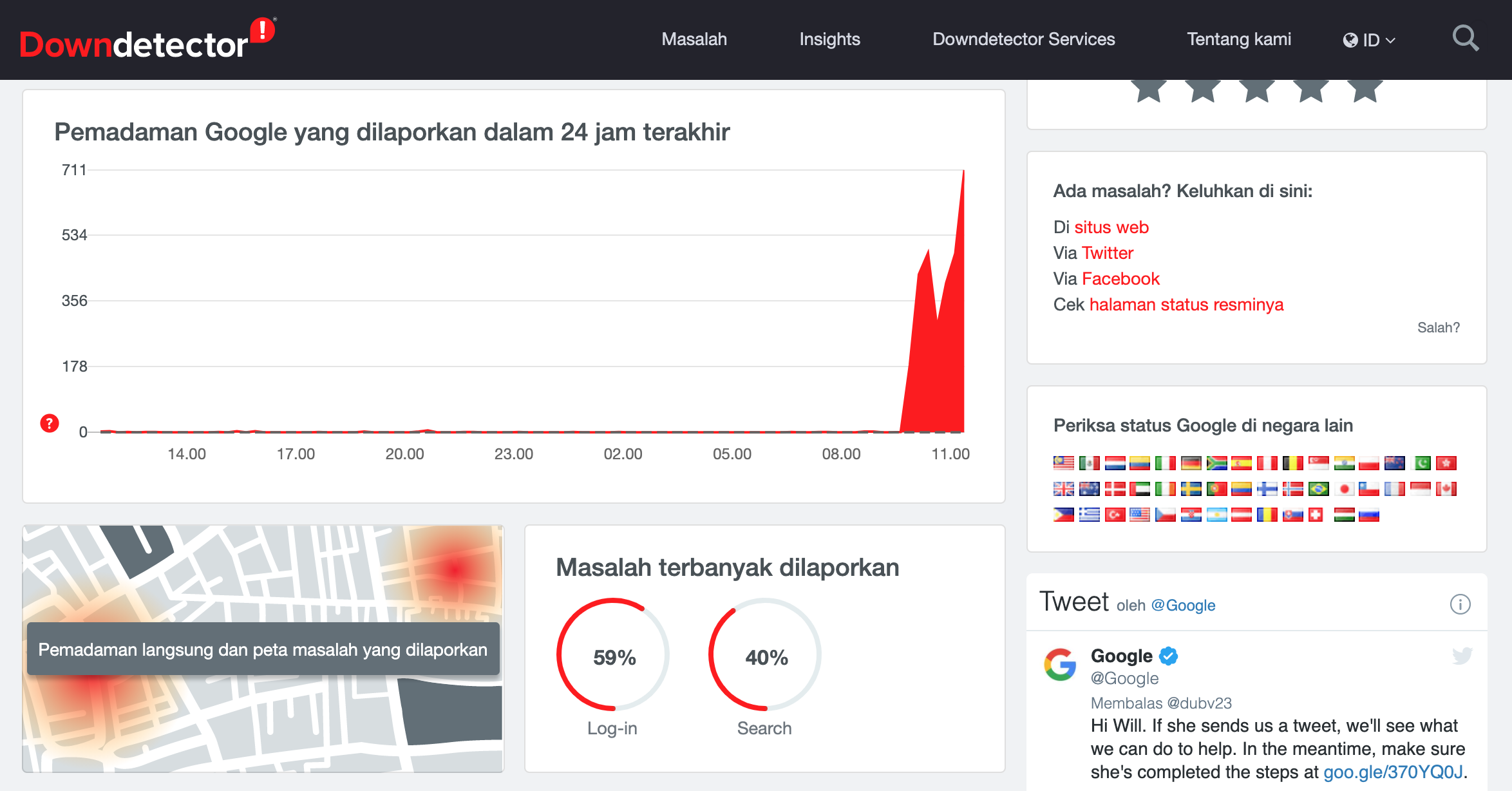
Task: Click the halaman status resminya link
Action: coord(1186,304)
